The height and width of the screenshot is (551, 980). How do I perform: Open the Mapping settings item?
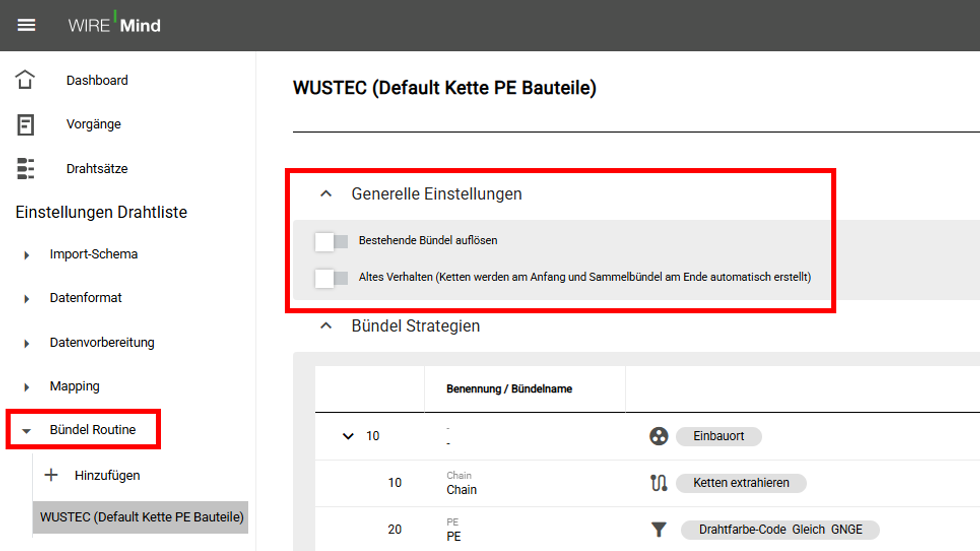(x=74, y=386)
